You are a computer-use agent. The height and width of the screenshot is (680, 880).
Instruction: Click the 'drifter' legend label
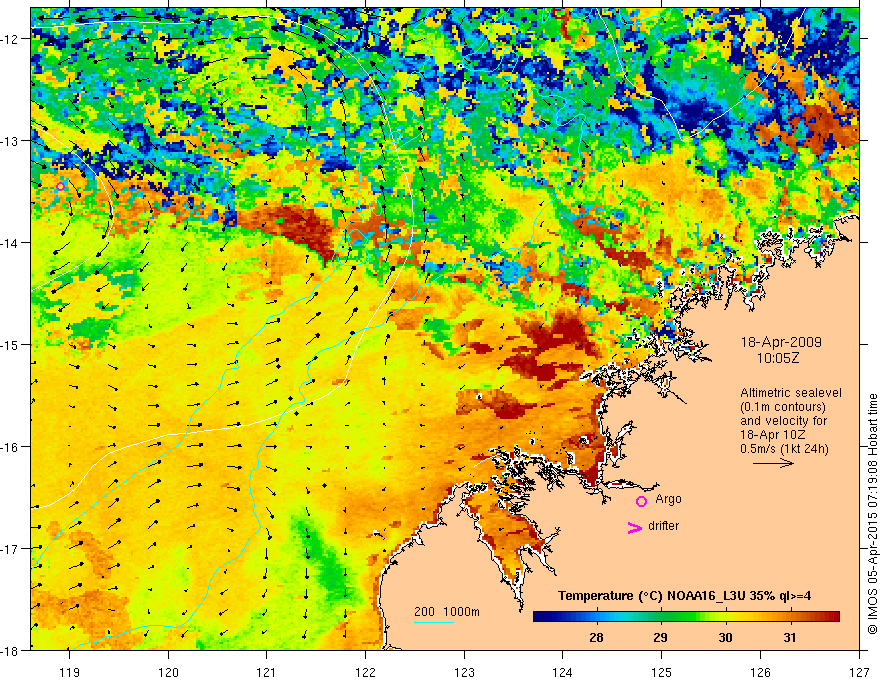(663, 526)
